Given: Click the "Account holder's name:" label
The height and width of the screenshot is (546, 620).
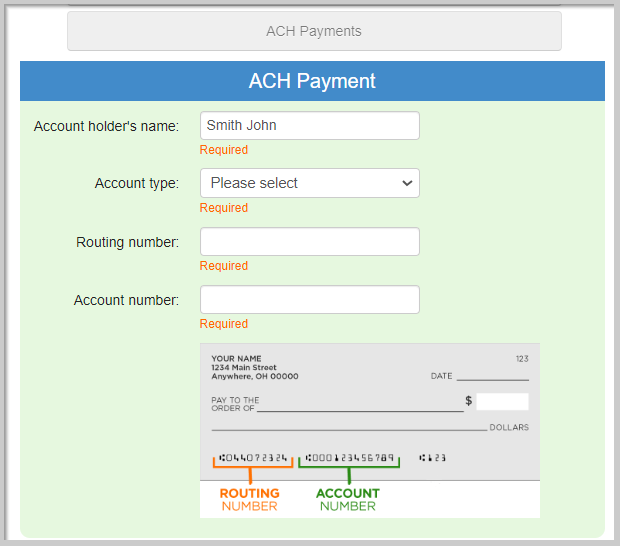Looking at the screenshot, I should [106, 126].
